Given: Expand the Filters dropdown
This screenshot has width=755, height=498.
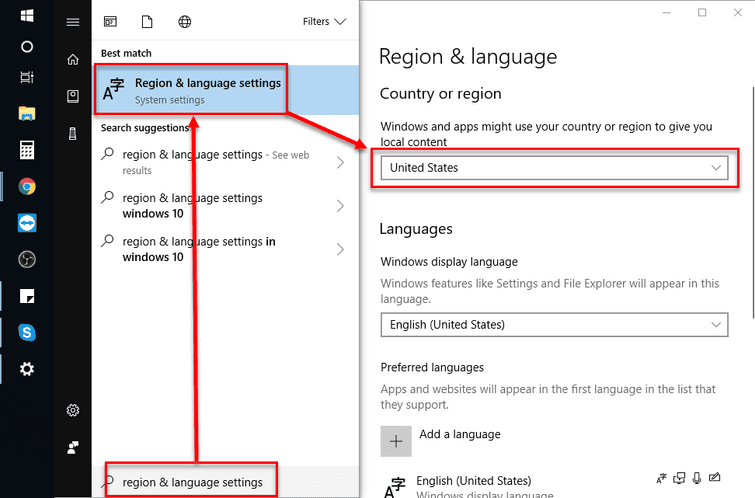Looking at the screenshot, I should [x=324, y=21].
